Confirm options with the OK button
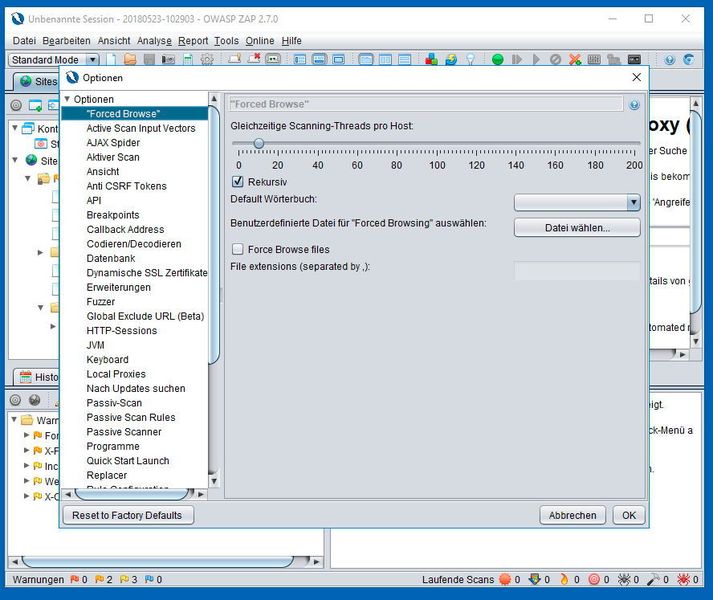 (629, 515)
